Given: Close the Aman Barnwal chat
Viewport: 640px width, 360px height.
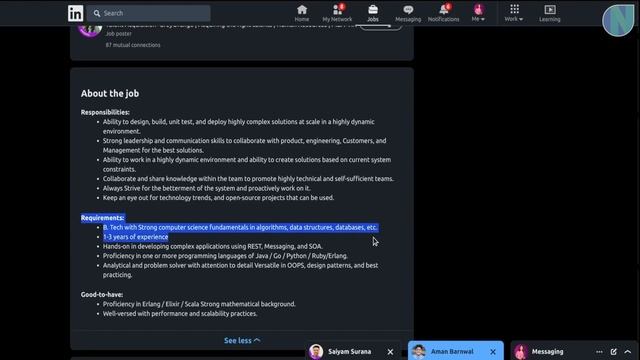Looking at the screenshot, I should [x=493, y=351].
